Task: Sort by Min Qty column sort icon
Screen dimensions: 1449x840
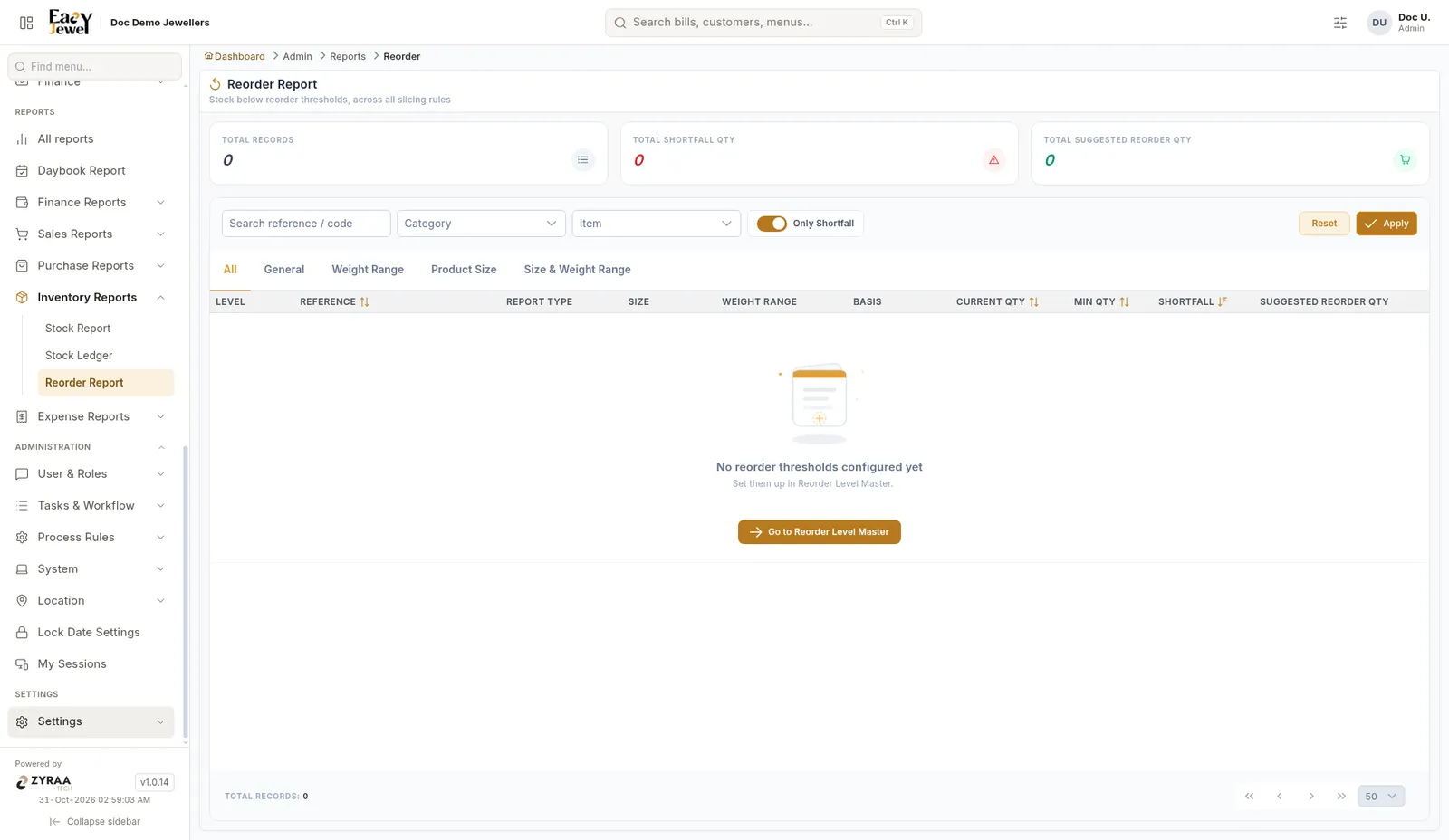Action: [1124, 302]
